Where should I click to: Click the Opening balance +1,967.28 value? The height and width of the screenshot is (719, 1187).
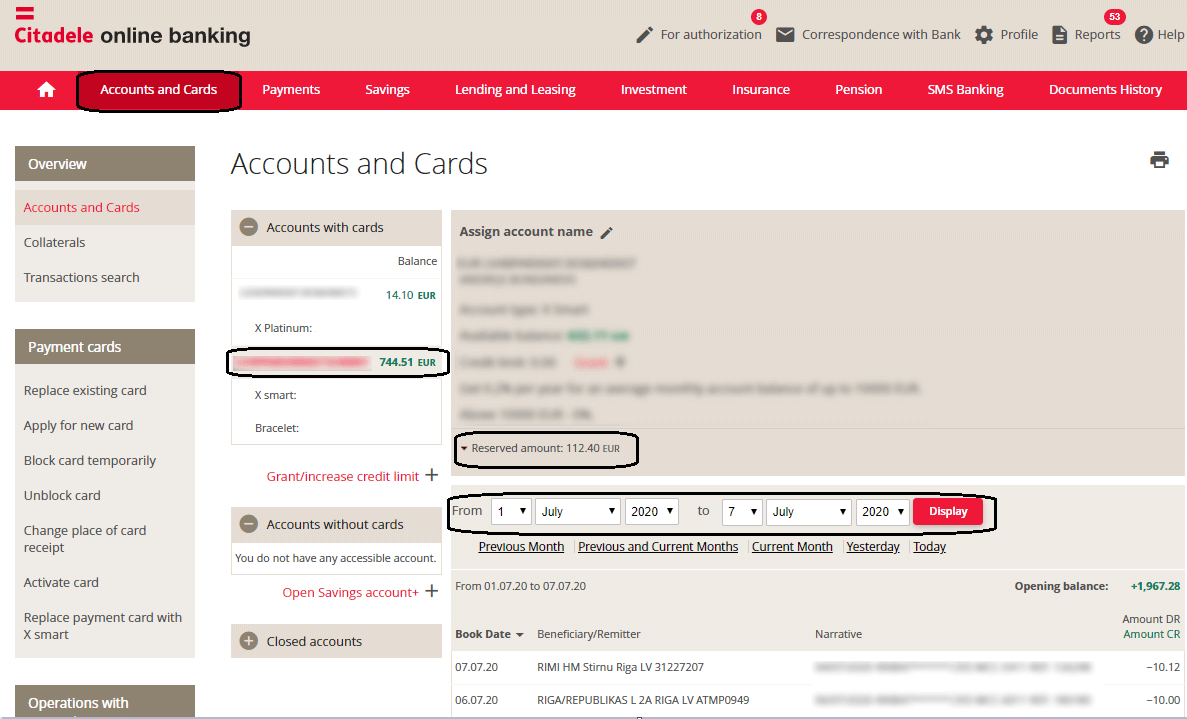(1155, 587)
